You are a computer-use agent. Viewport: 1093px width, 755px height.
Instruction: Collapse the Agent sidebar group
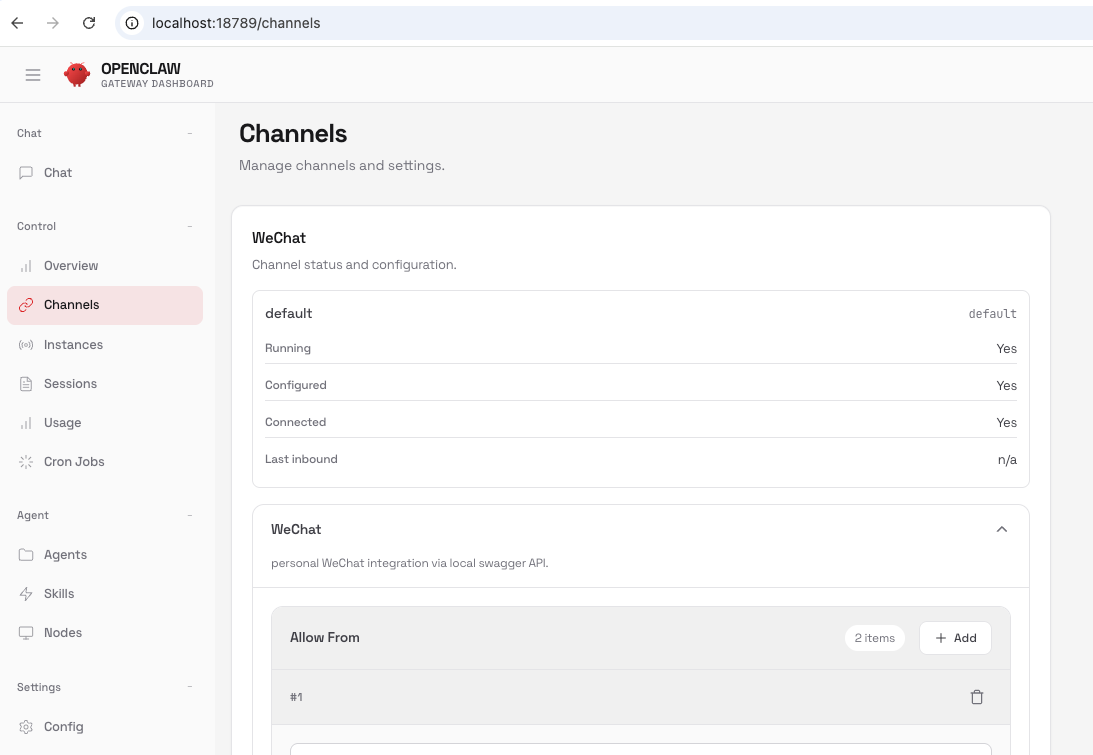tap(190, 515)
